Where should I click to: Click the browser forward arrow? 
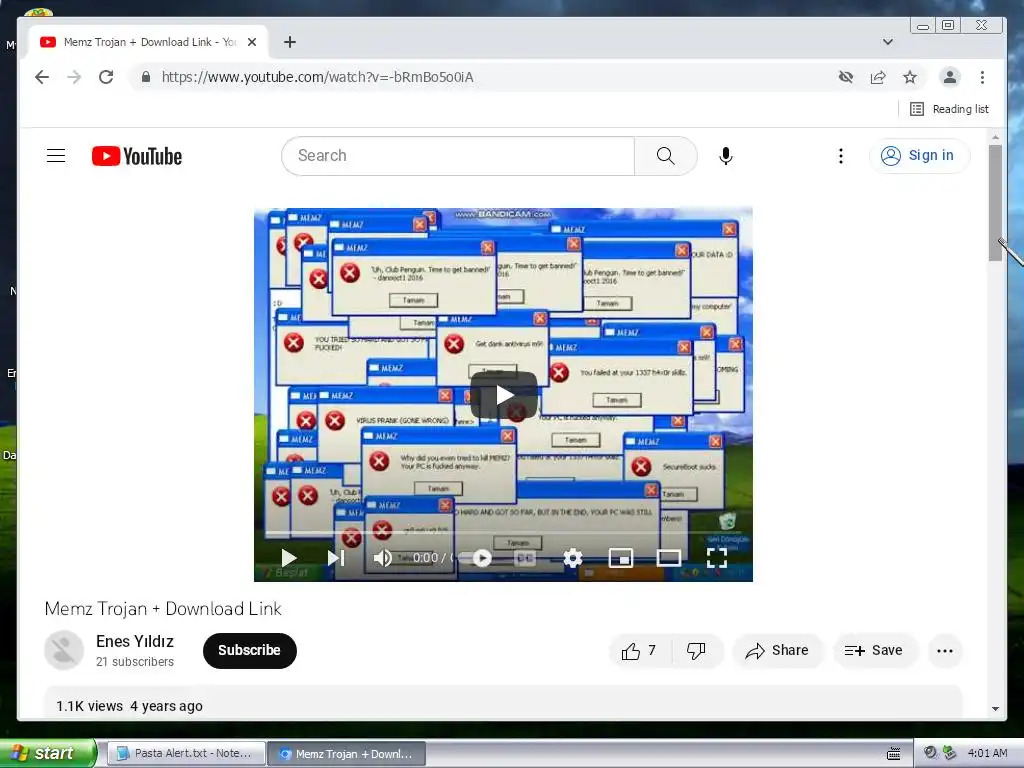point(74,77)
